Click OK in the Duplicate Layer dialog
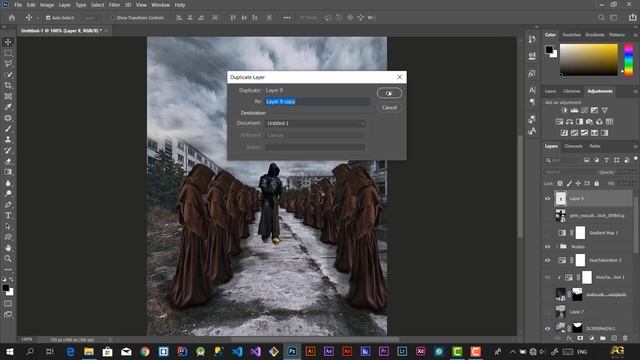Screen dimensions: 640x360 pyautogui.click(x=389, y=93)
